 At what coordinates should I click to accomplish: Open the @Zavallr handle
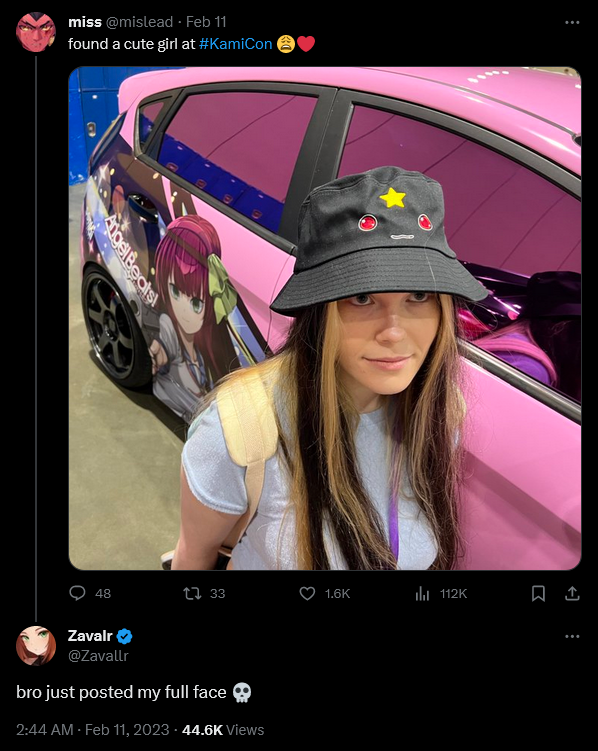[98, 655]
